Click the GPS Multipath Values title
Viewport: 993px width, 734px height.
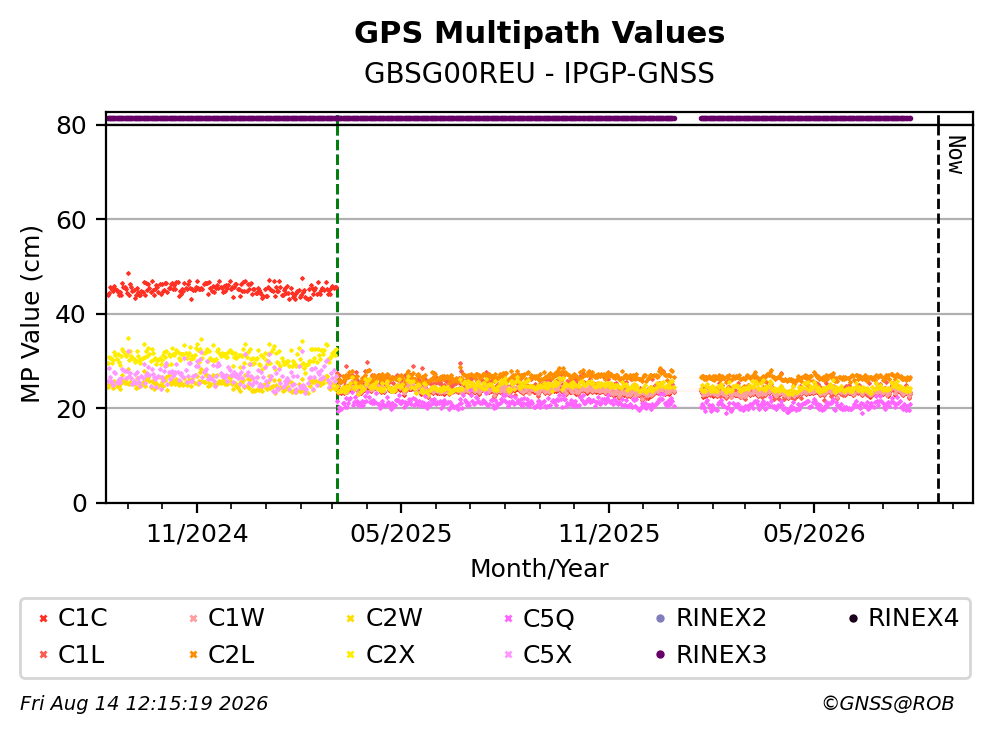539,32
